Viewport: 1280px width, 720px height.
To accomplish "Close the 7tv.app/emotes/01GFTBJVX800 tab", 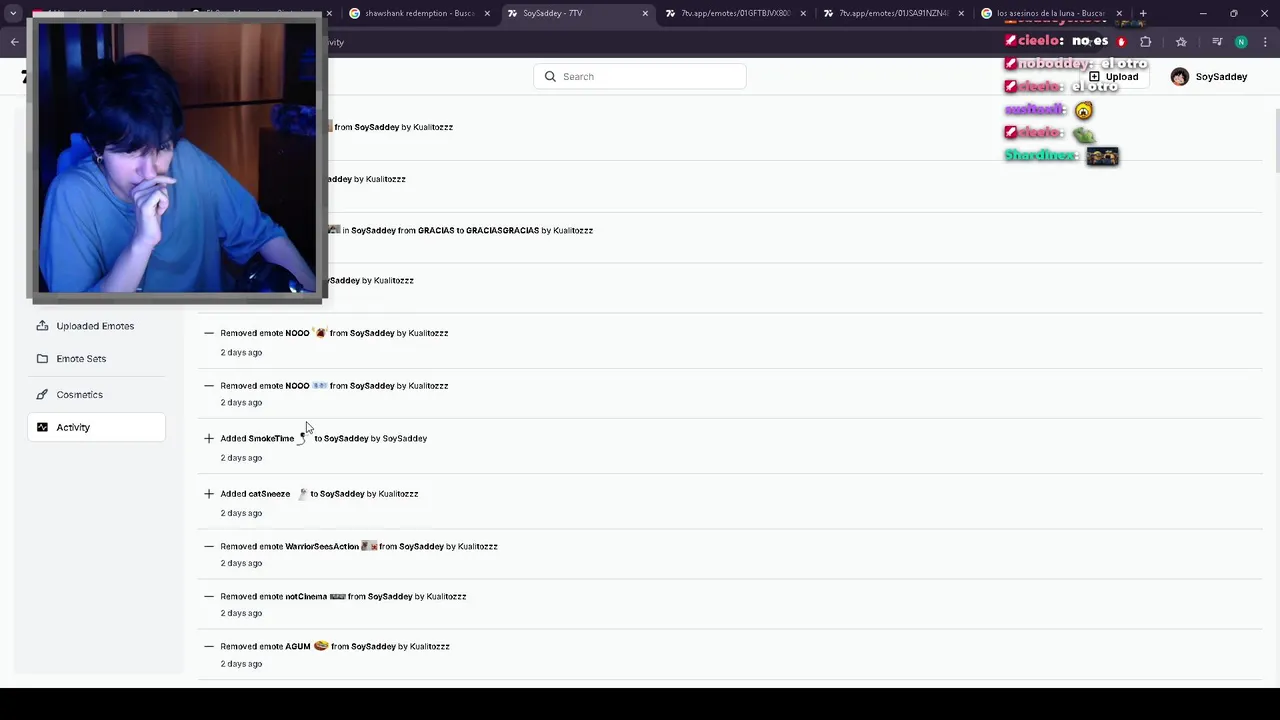I will click(x=803, y=14).
